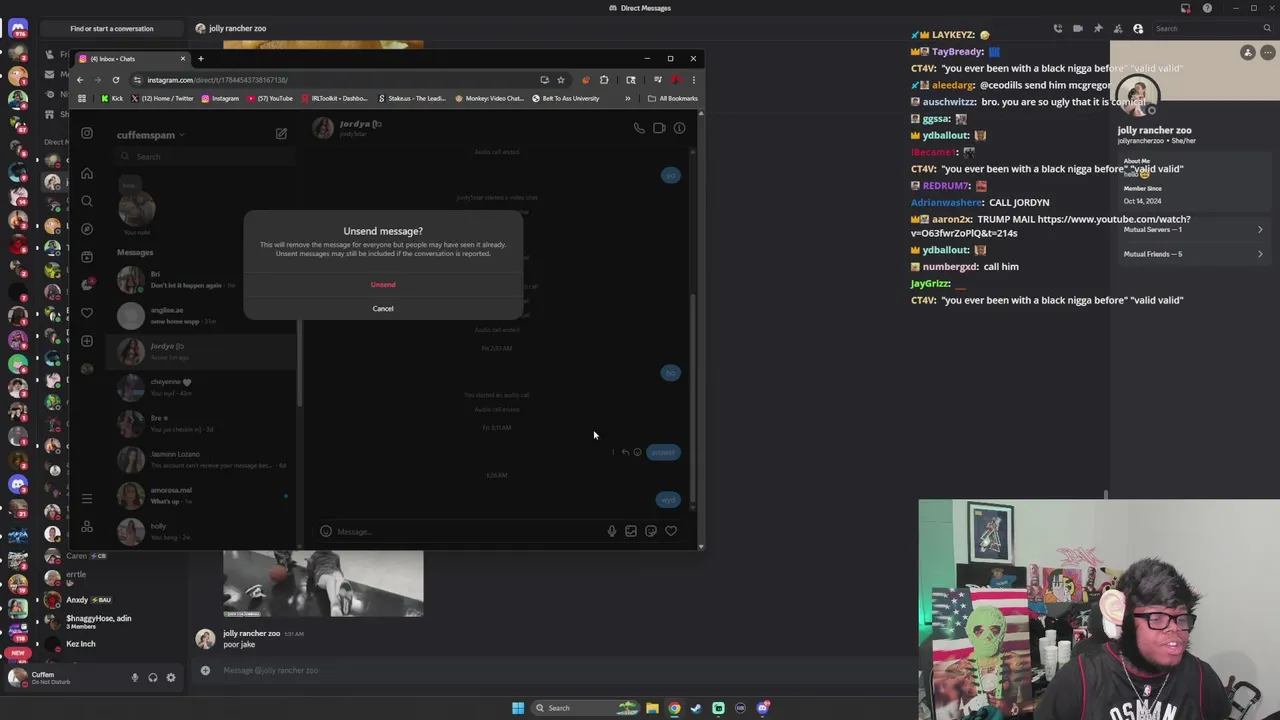Open the Home / Twitter bookmark
This screenshot has width=1280, height=720.
pos(162,99)
